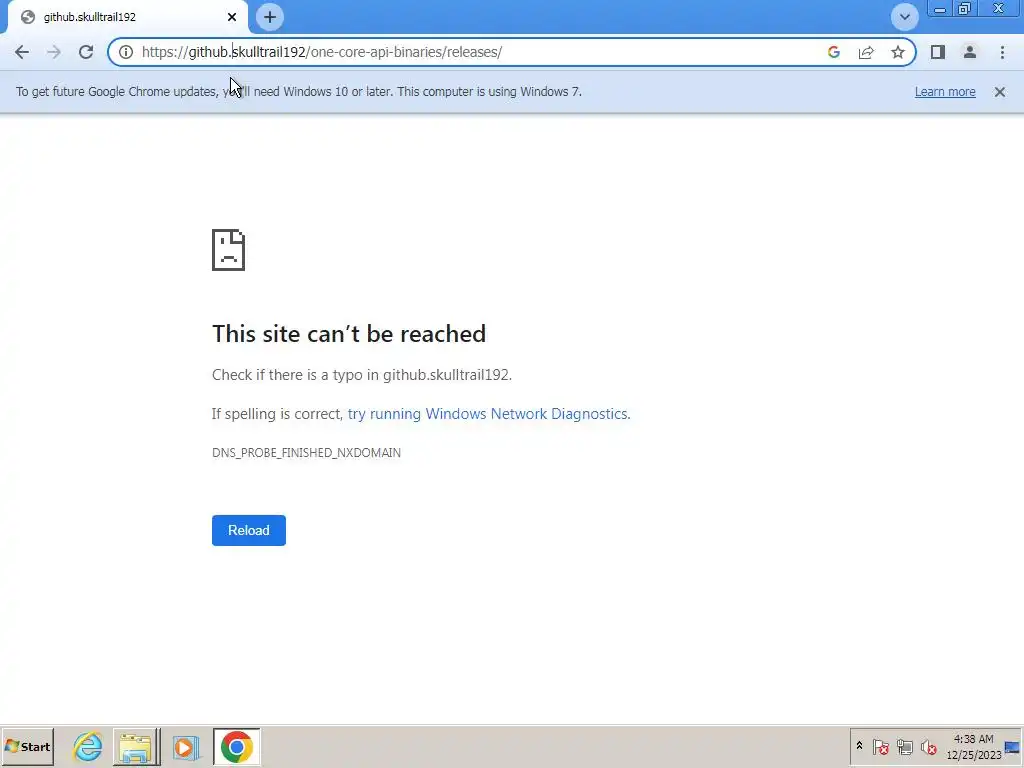Click the blue Reload button
This screenshot has width=1024, height=768.
(249, 530)
